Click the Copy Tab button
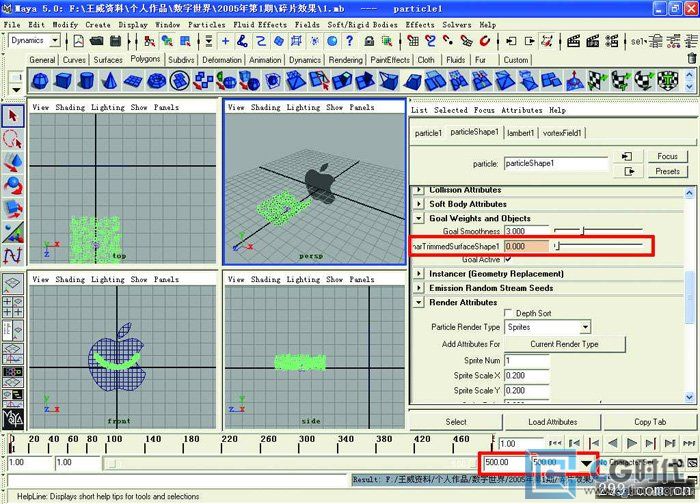 650,422
